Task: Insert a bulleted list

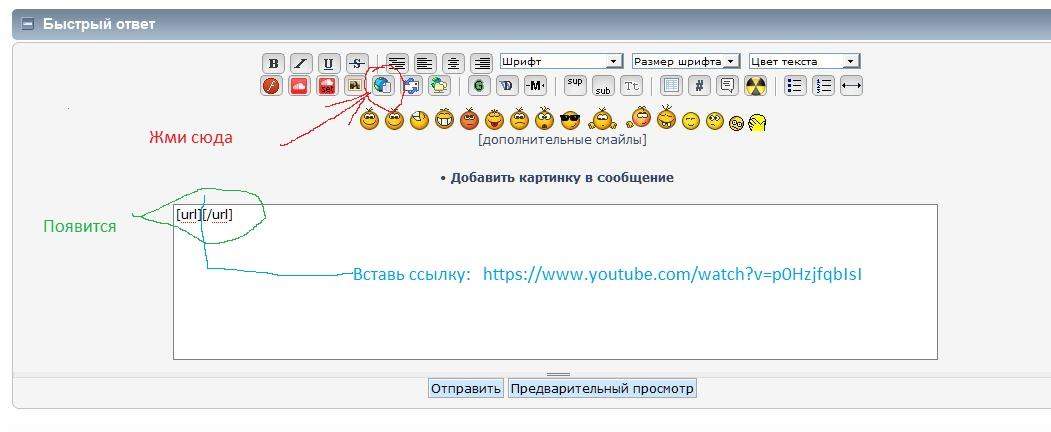Action: click(796, 86)
